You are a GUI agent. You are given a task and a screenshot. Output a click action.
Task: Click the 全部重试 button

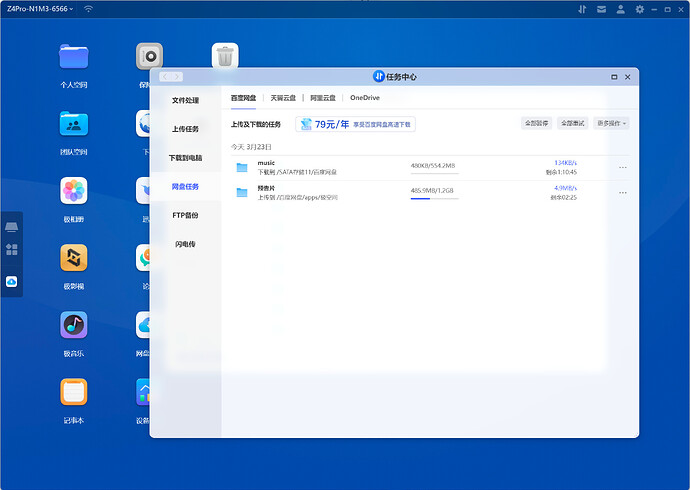[x=571, y=123]
